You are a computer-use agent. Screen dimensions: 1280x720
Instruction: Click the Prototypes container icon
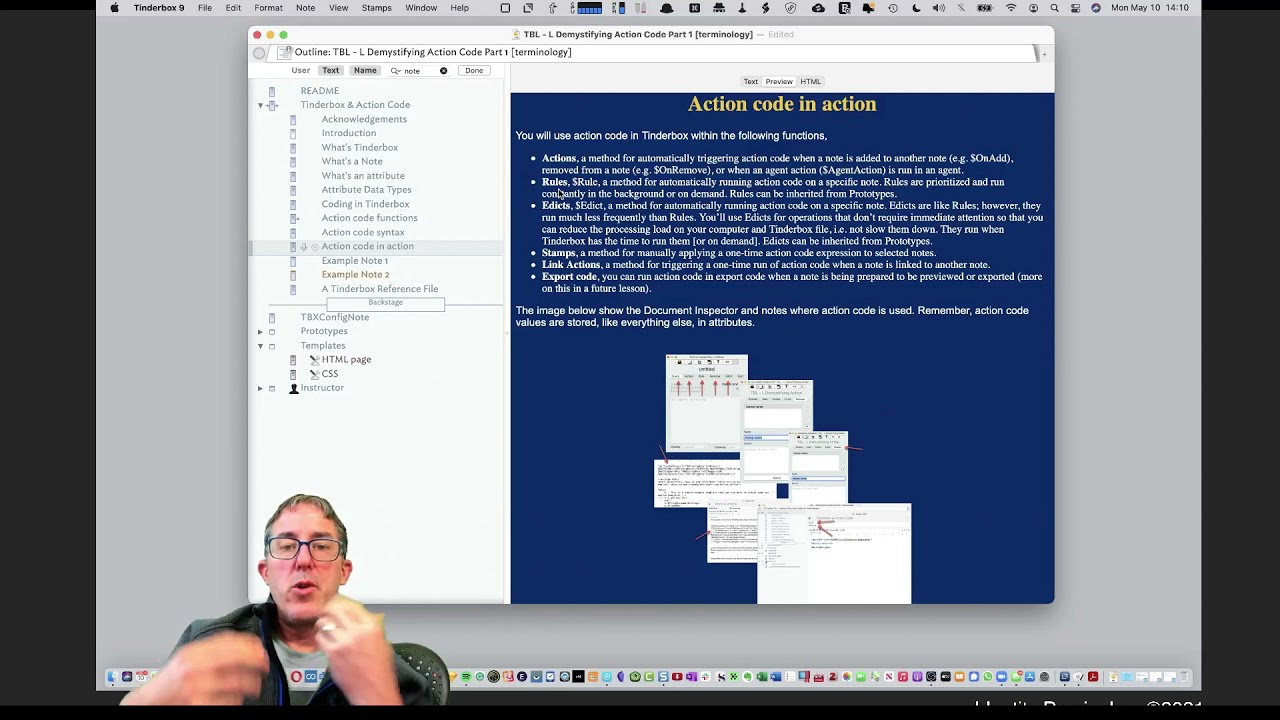272,332
